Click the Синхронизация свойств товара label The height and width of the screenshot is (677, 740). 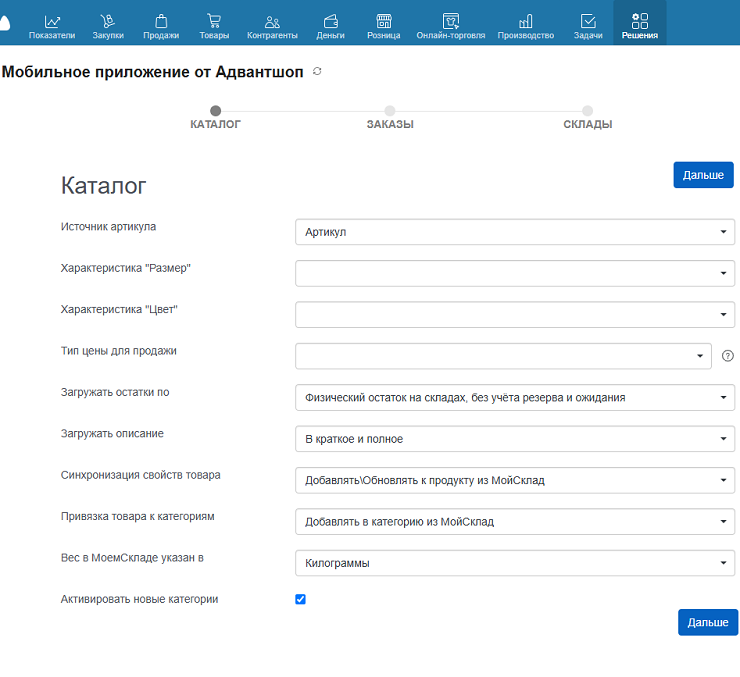pos(140,475)
